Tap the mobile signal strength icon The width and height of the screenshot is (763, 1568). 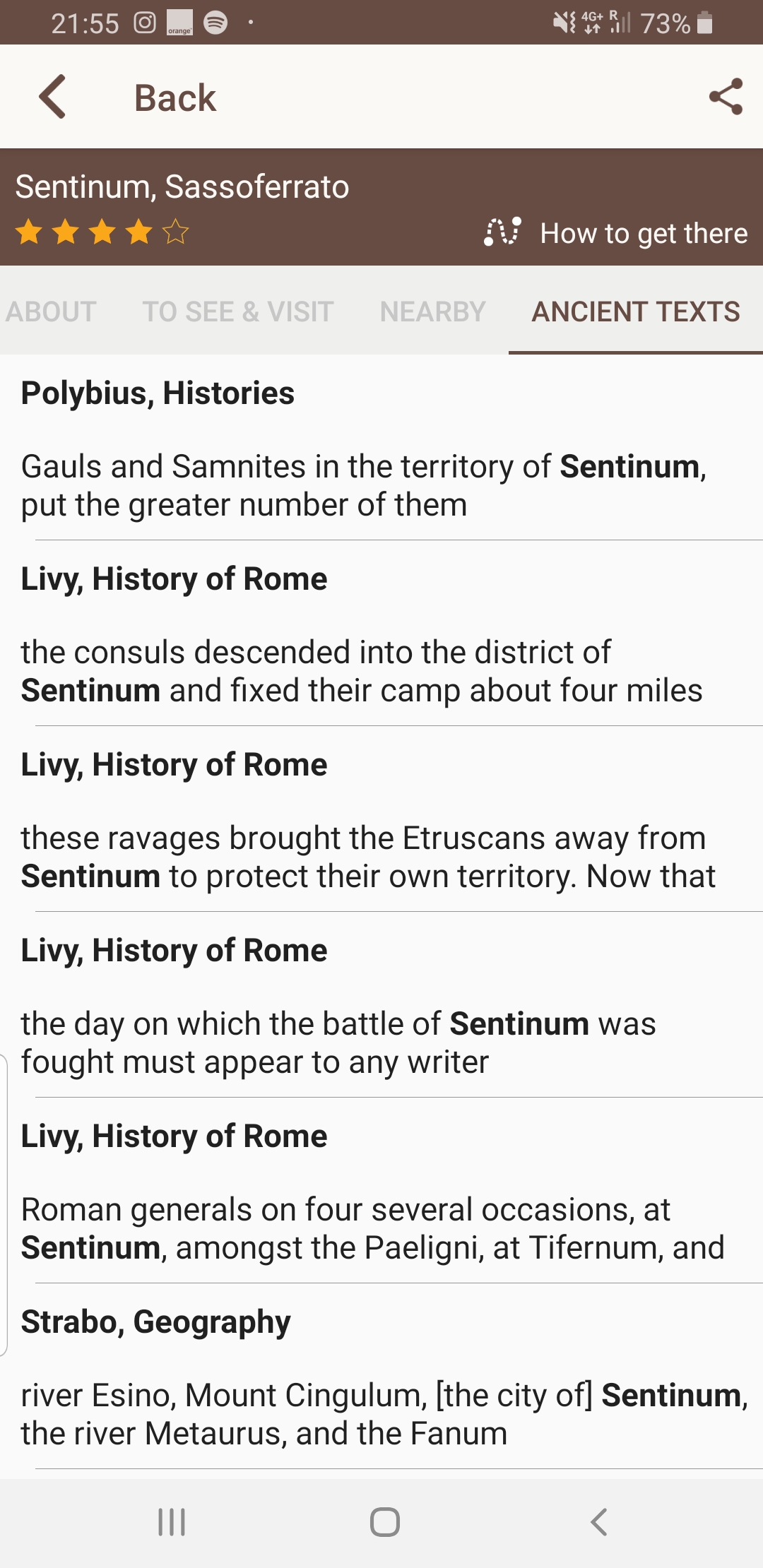coord(622,23)
